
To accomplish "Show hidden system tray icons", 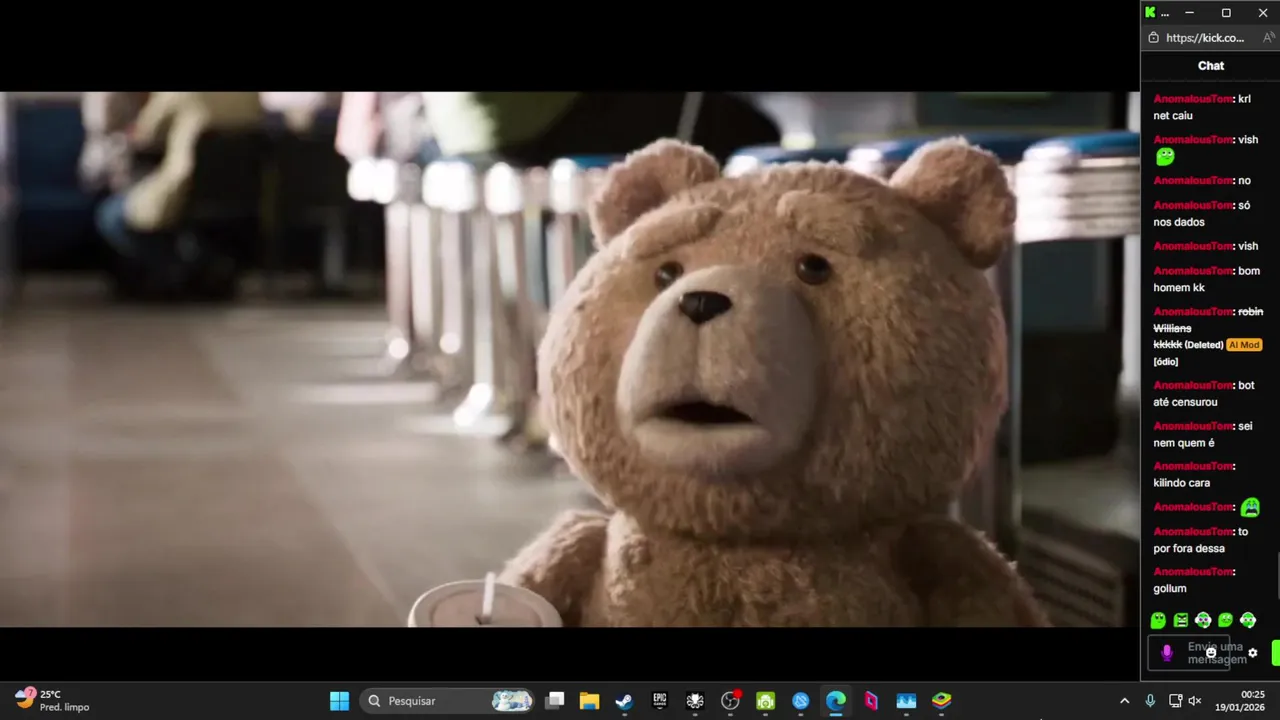I will [x=1124, y=701].
